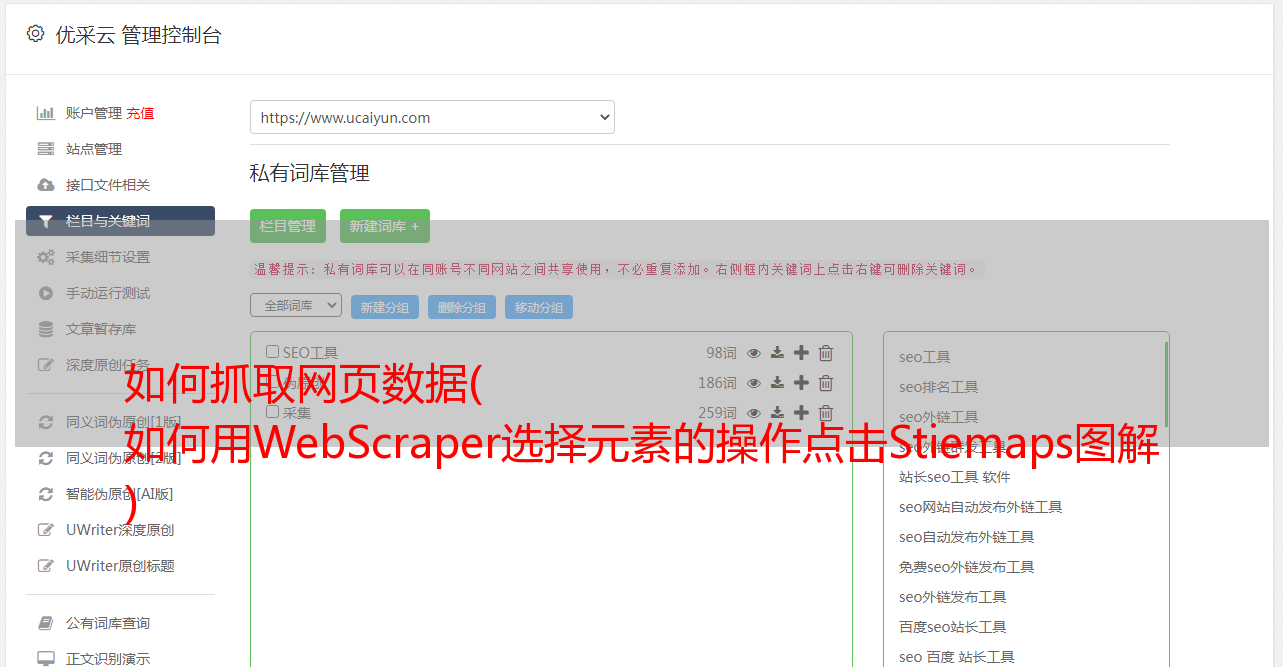This screenshot has width=1283, height=667.
Task: Click the 栏目管理 button
Action: 288,226
